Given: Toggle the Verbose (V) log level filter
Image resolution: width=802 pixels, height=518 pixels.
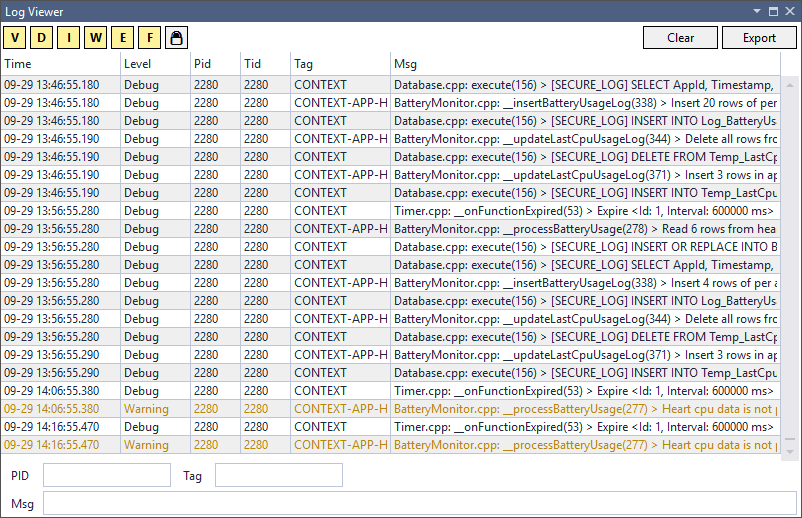Looking at the screenshot, I should tap(16, 38).
